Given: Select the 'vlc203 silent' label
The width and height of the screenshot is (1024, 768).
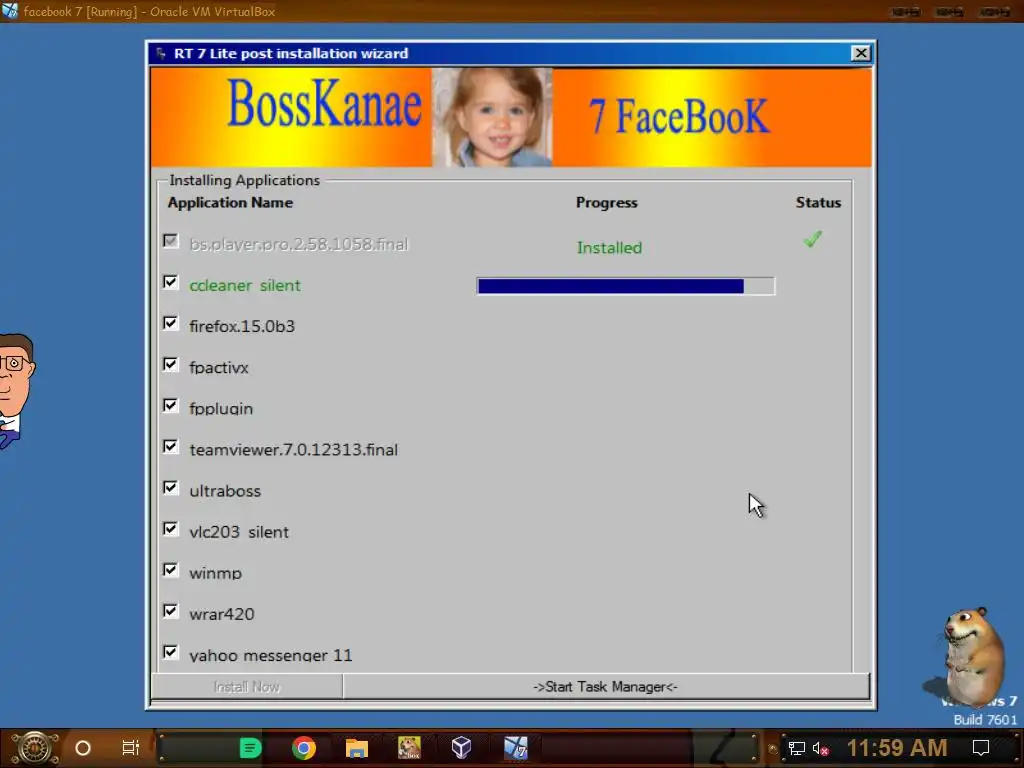Looking at the screenshot, I should (239, 532).
